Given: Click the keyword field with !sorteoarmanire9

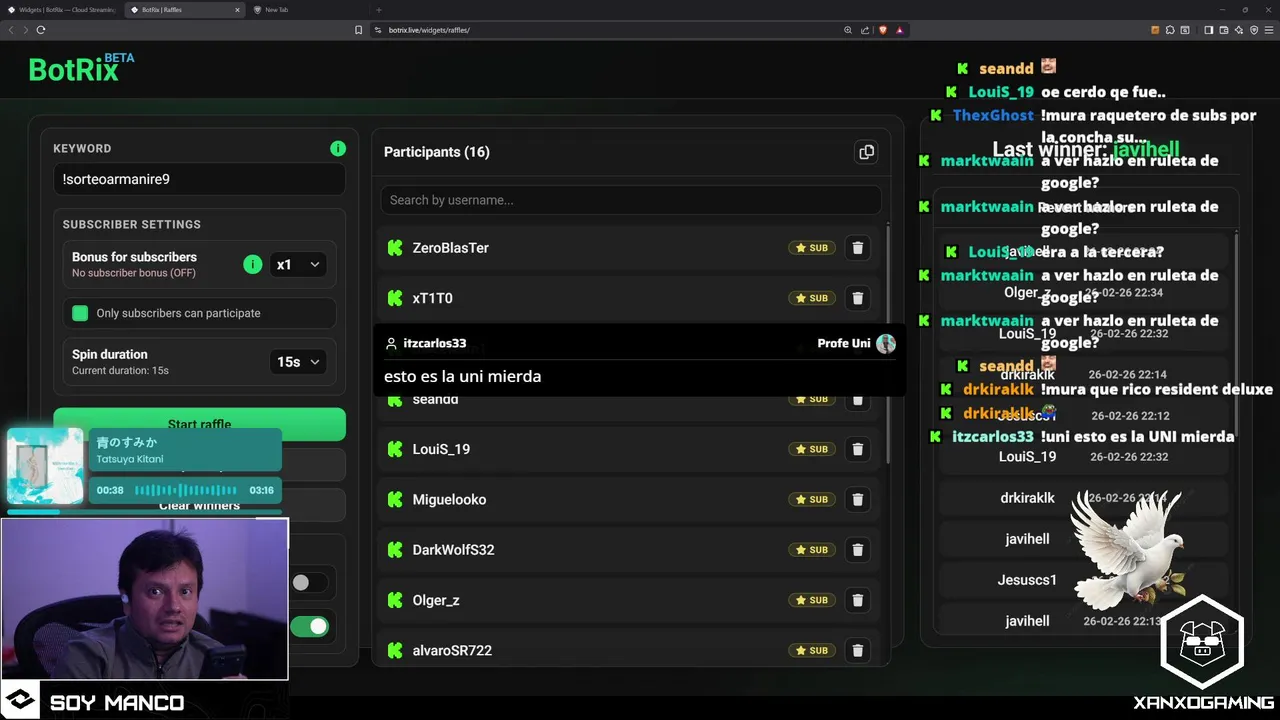Looking at the screenshot, I should point(199,180).
